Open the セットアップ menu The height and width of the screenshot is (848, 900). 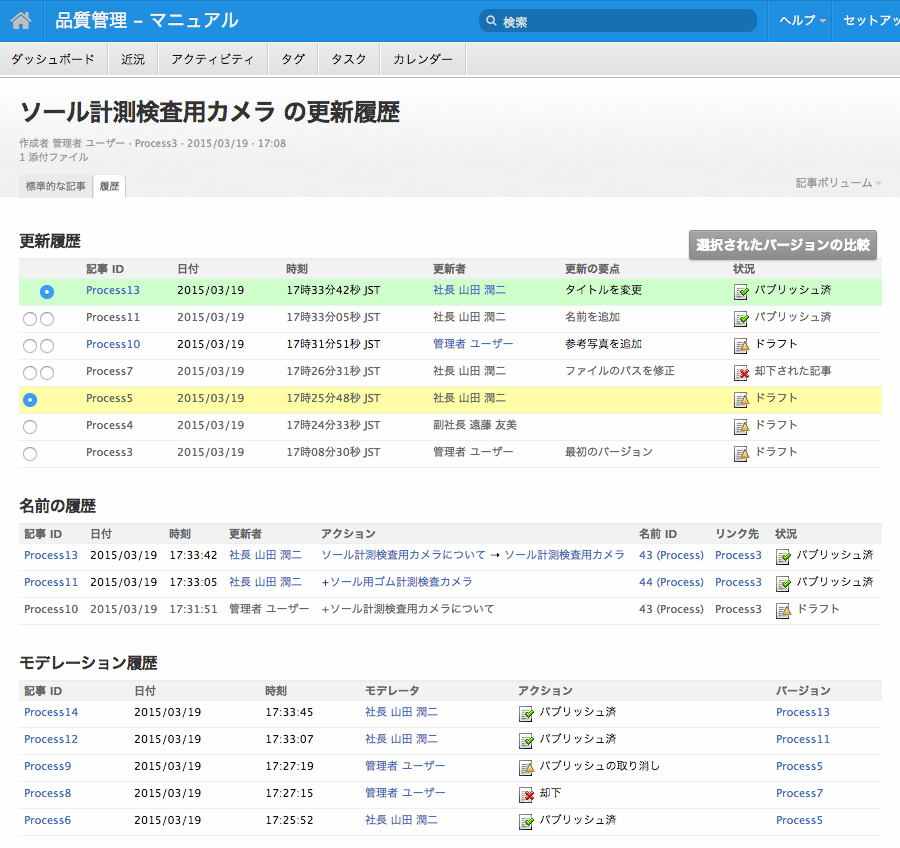pos(868,21)
